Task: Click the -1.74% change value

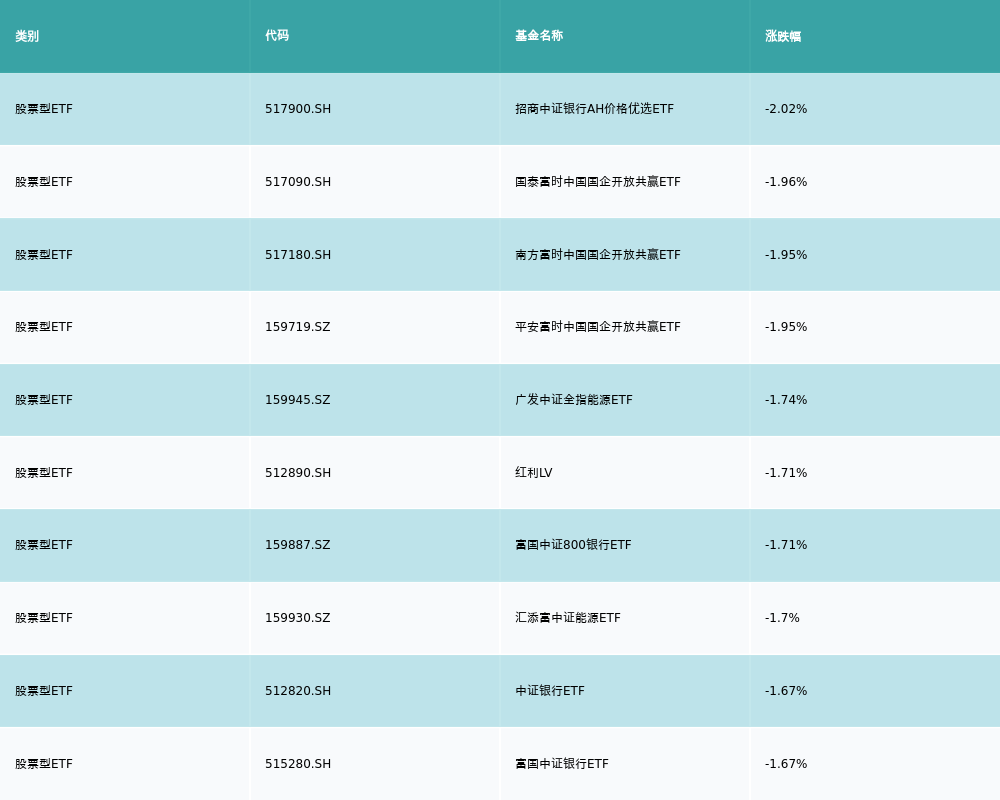Action: (786, 400)
